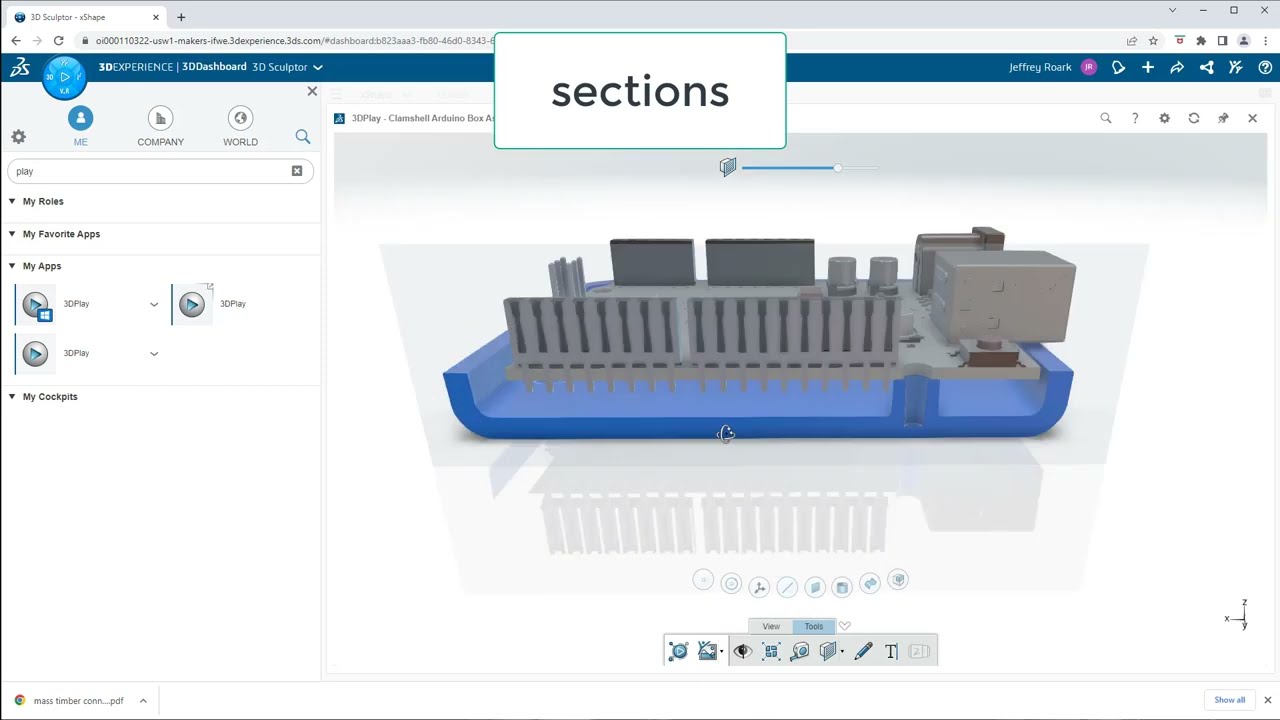Collapse the My Apps section
The height and width of the screenshot is (720, 1280).
[x=12, y=266]
